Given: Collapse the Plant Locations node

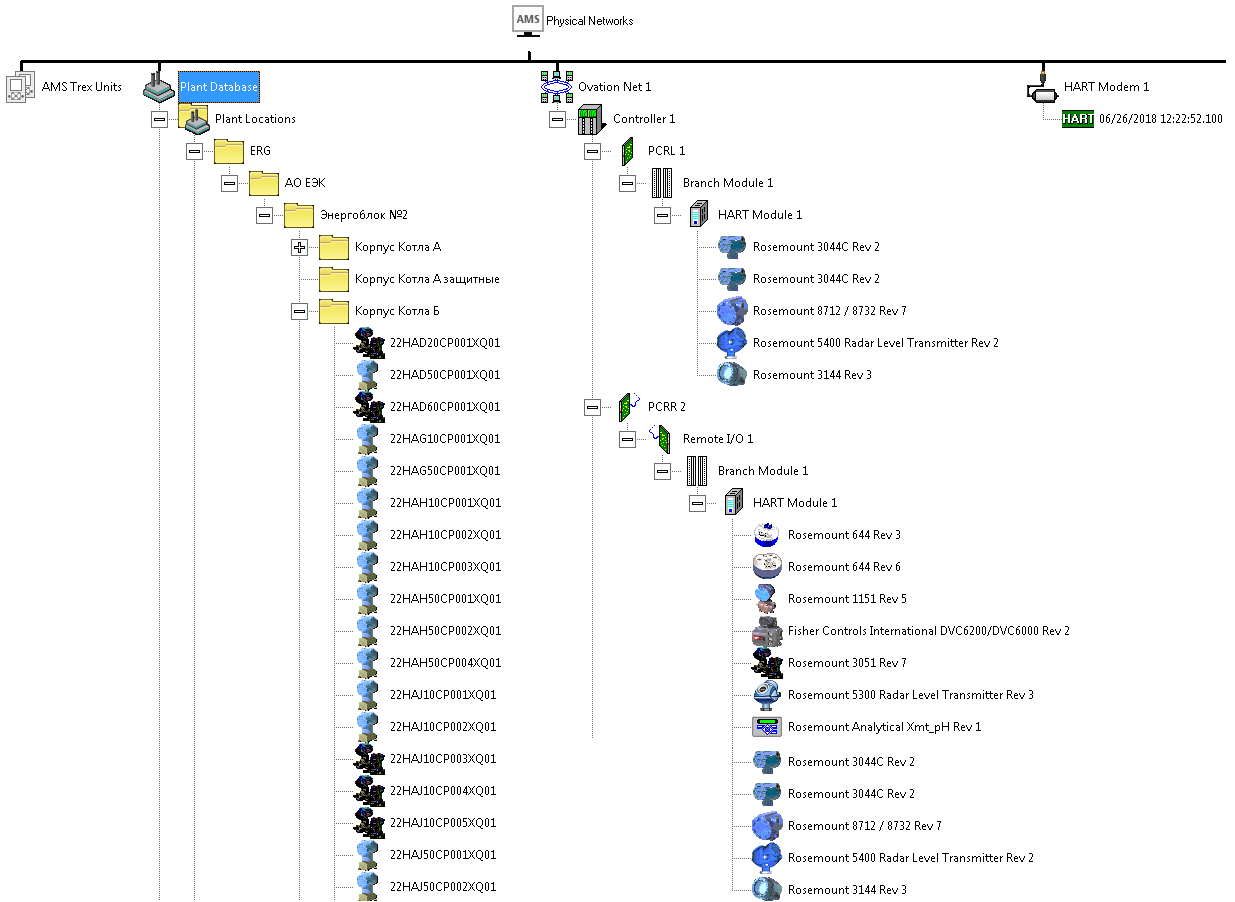Looking at the screenshot, I should pos(159,119).
